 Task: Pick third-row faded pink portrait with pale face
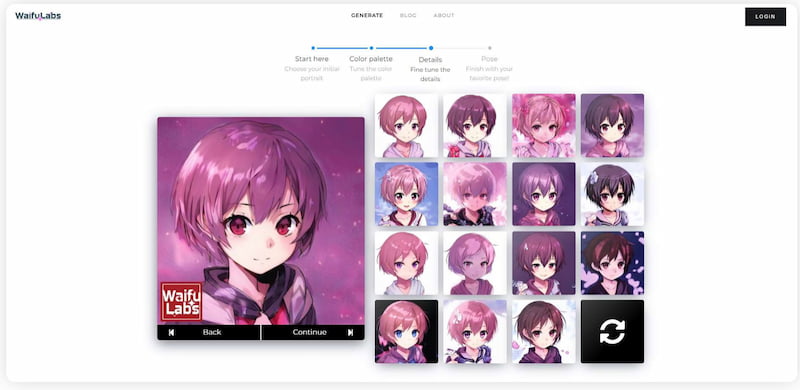pyautogui.click(x=474, y=263)
